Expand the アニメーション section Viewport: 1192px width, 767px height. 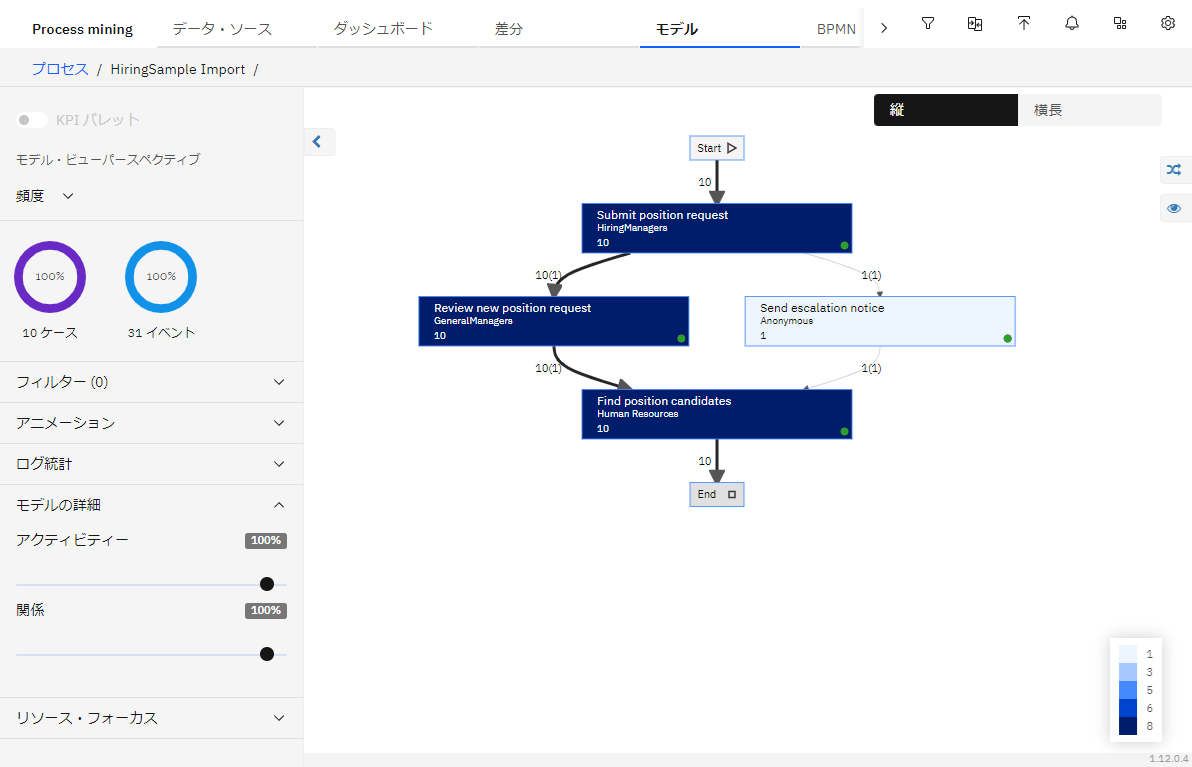point(151,423)
